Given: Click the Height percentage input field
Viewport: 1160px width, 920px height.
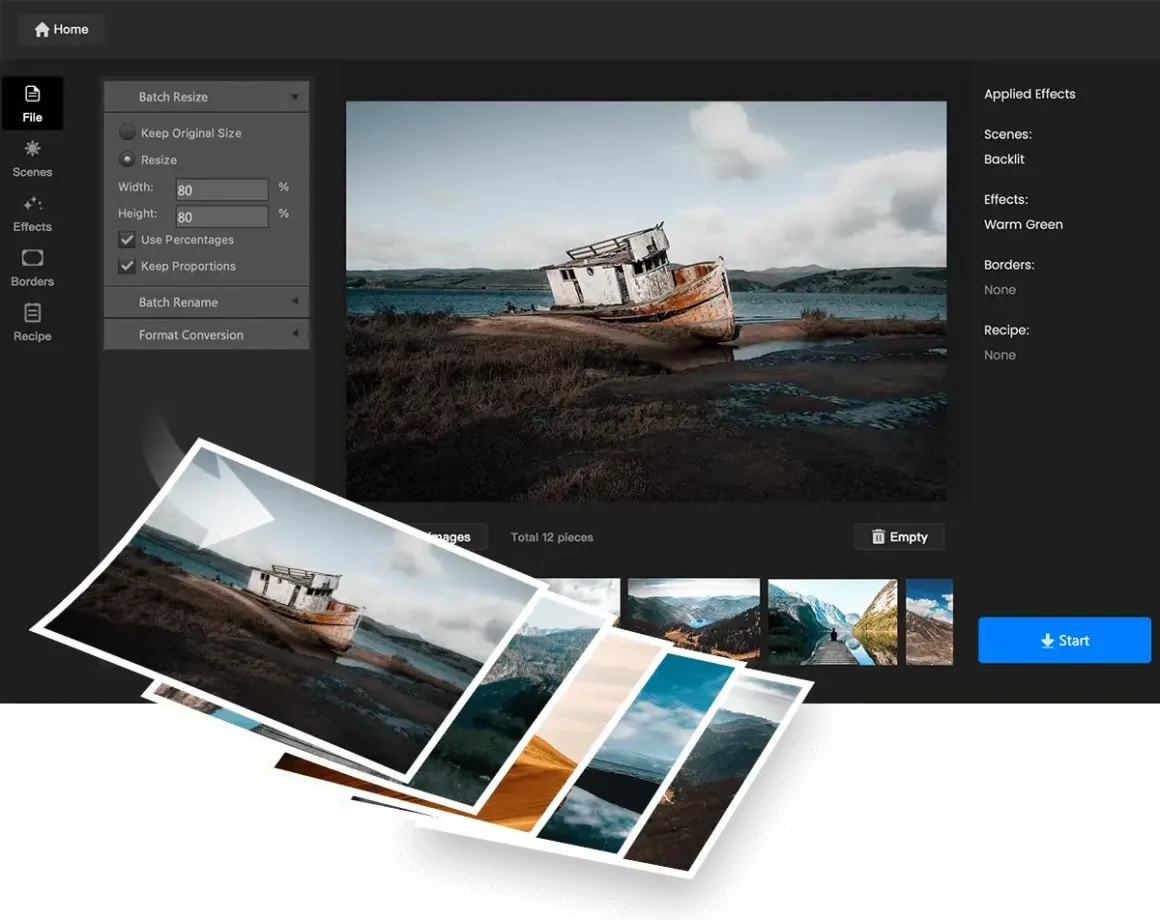Looking at the screenshot, I should [221, 216].
